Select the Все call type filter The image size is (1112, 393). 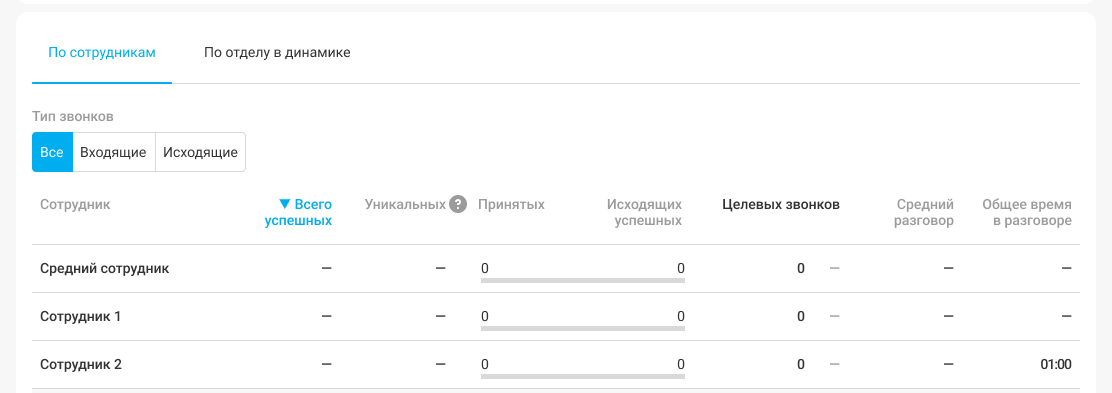52,152
